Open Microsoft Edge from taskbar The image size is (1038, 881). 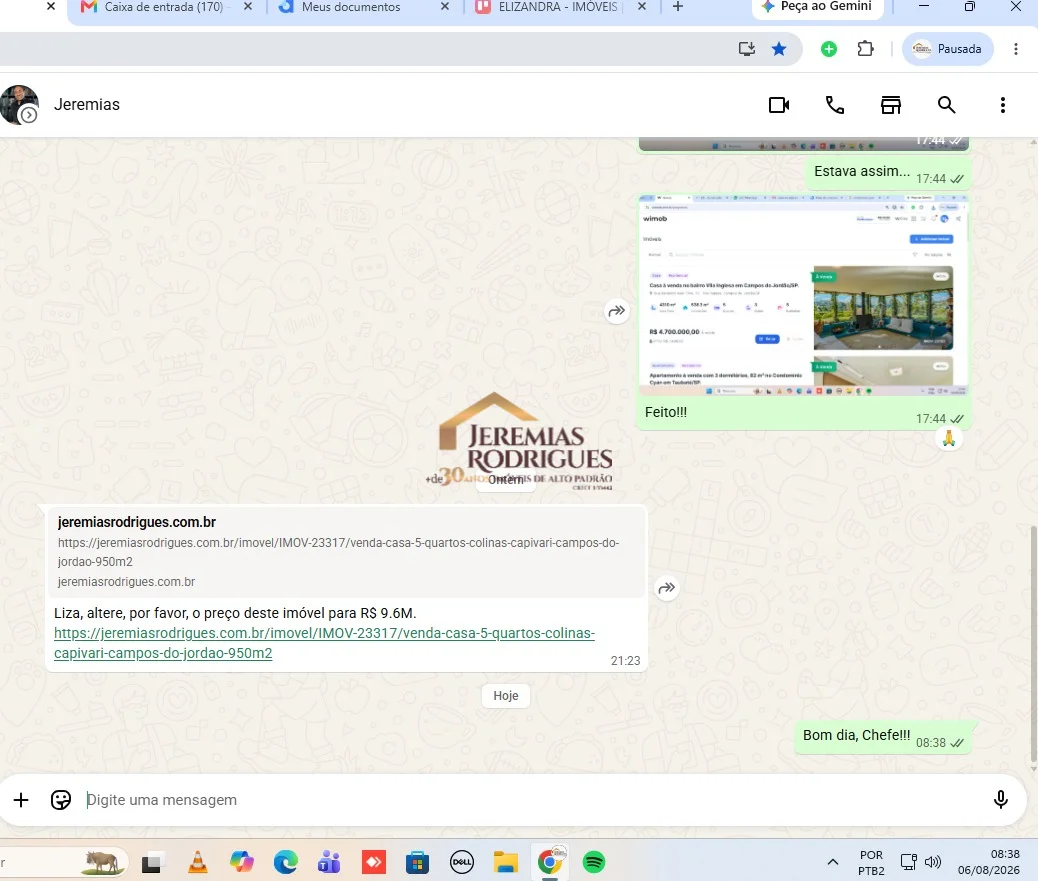coord(286,862)
